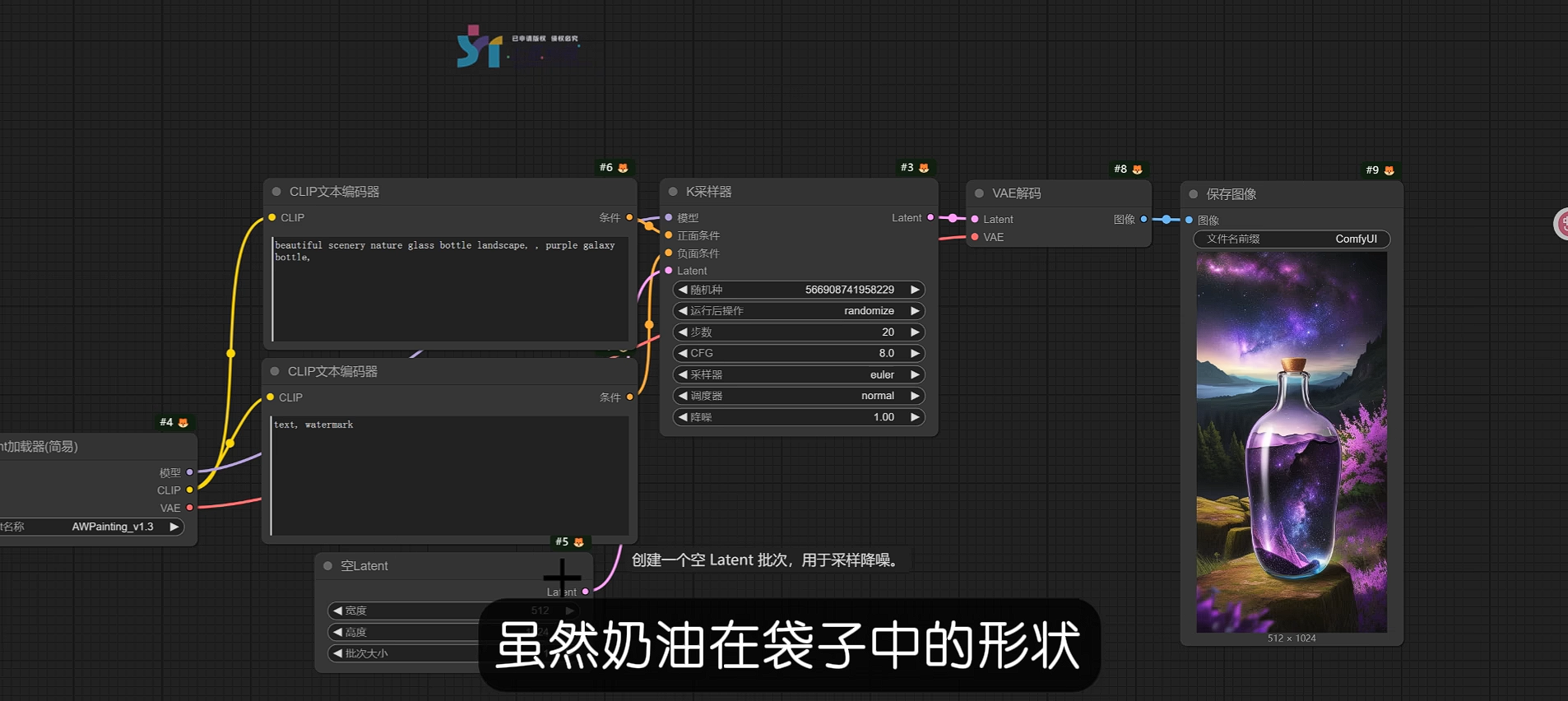Click the fox badge on VAE解码 node #8
Screen dimensions: 1568x701
[x=1137, y=169]
